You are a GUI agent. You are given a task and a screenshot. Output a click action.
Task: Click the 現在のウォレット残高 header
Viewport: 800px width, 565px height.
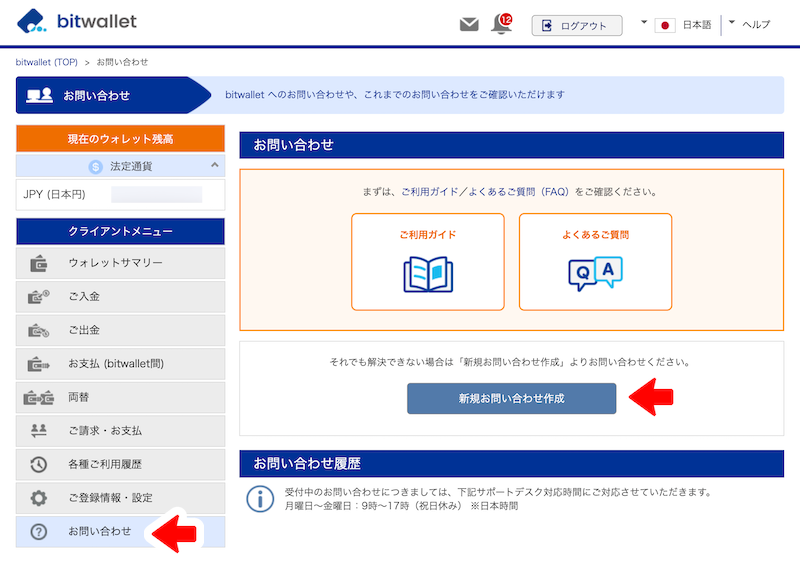pos(120,139)
